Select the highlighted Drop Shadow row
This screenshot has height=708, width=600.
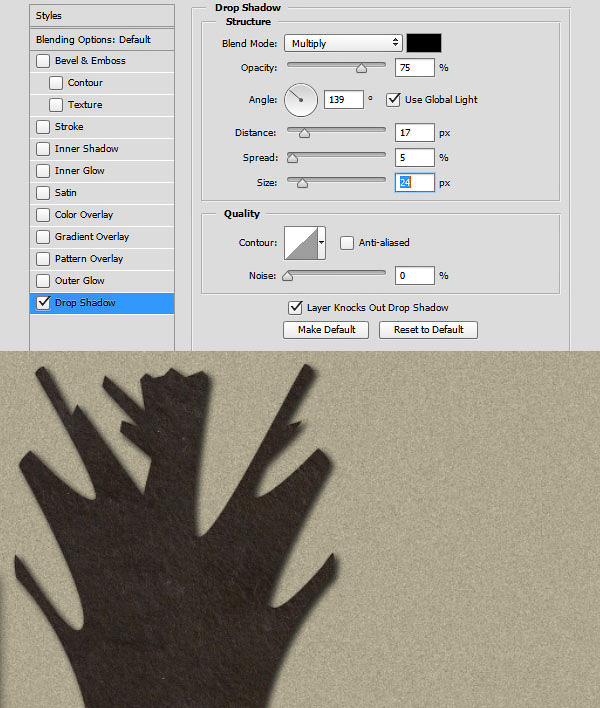click(102, 303)
